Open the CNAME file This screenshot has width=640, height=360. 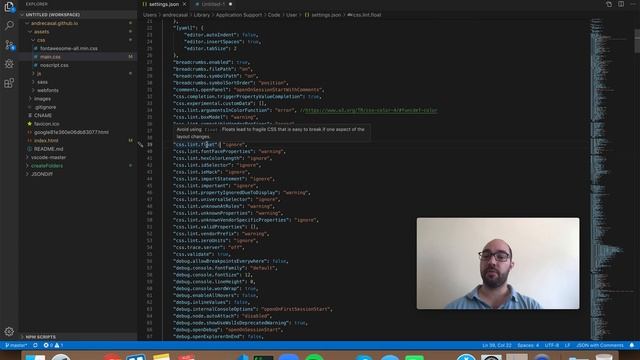(x=78, y=116)
